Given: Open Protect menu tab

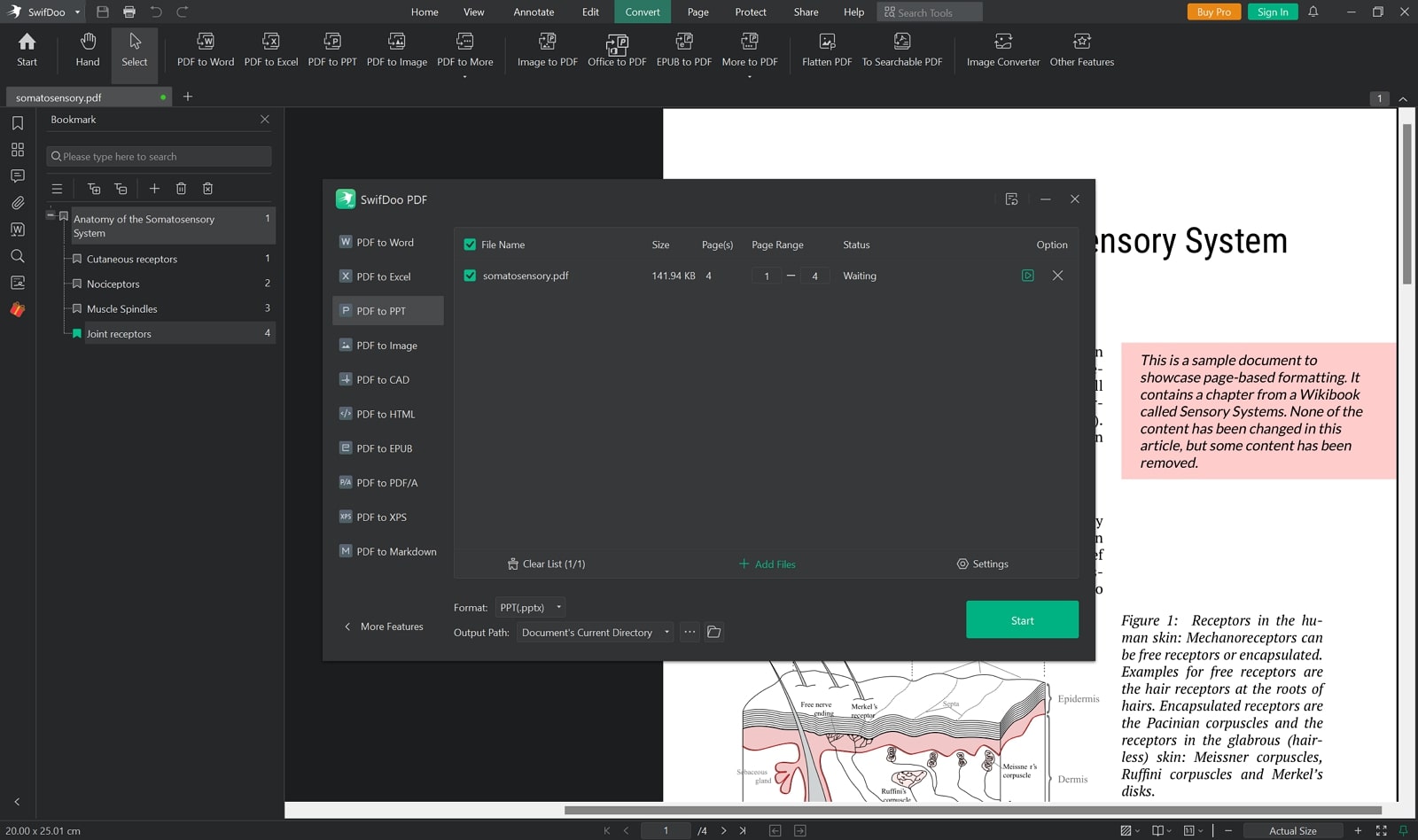Looking at the screenshot, I should point(751,12).
